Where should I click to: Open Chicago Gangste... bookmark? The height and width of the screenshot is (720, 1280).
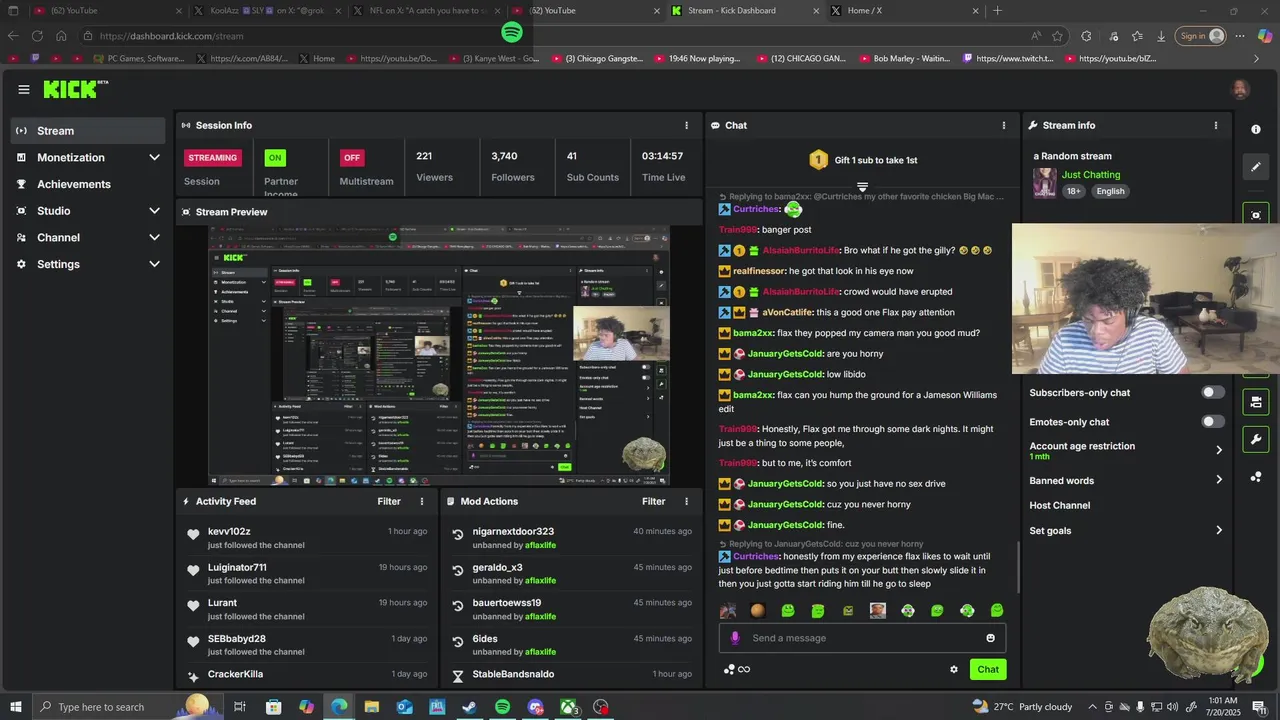(x=597, y=59)
